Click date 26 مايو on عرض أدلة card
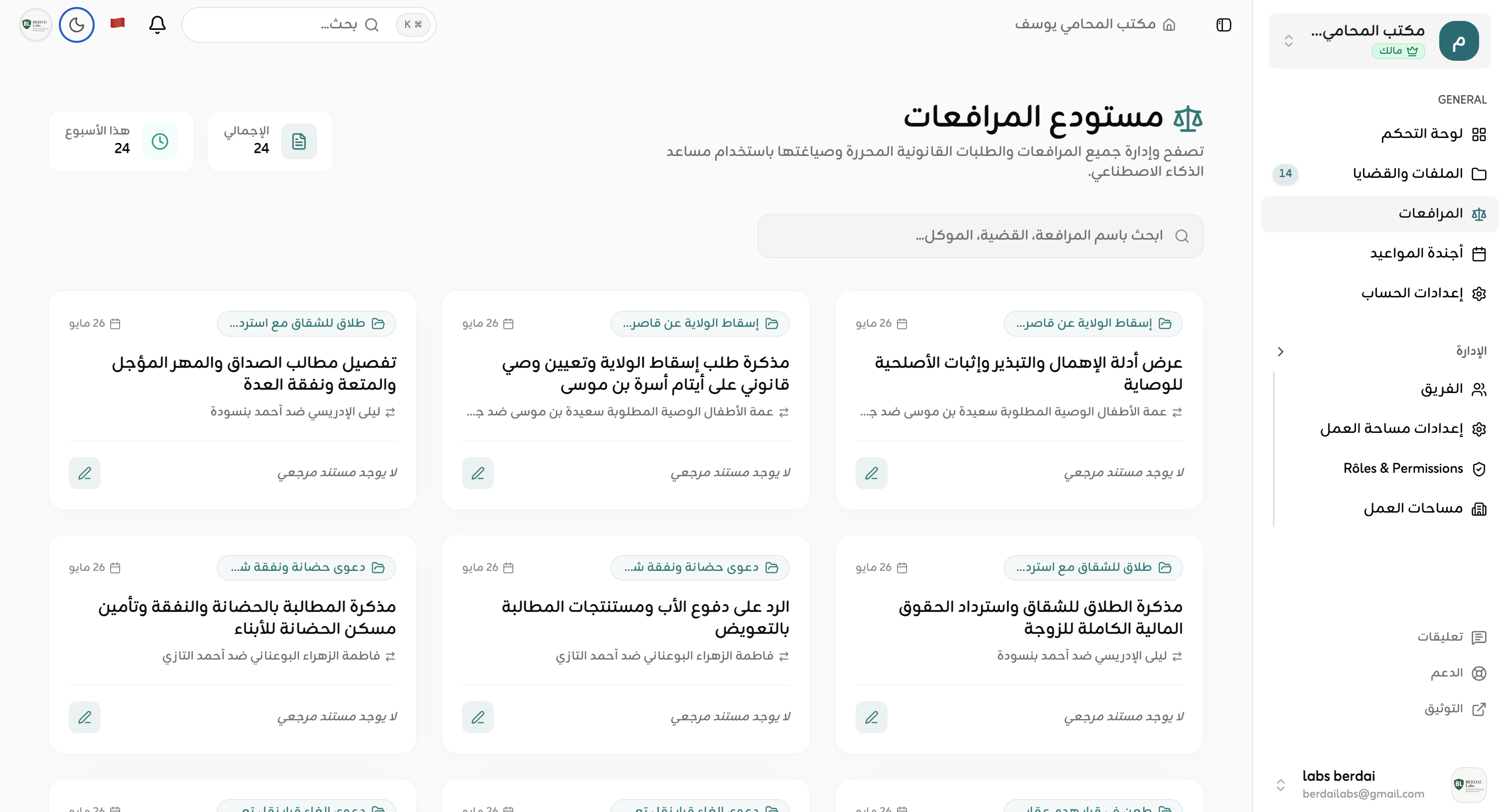Image resolution: width=1507 pixels, height=812 pixels. pyautogui.click(x=881, y=323)
